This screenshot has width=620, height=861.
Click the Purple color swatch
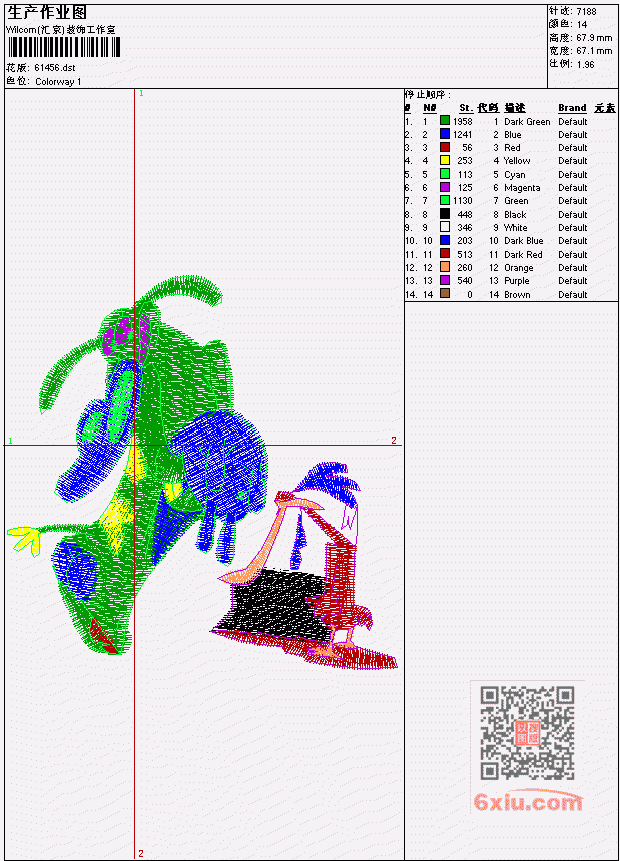click(x=445, y=281)
